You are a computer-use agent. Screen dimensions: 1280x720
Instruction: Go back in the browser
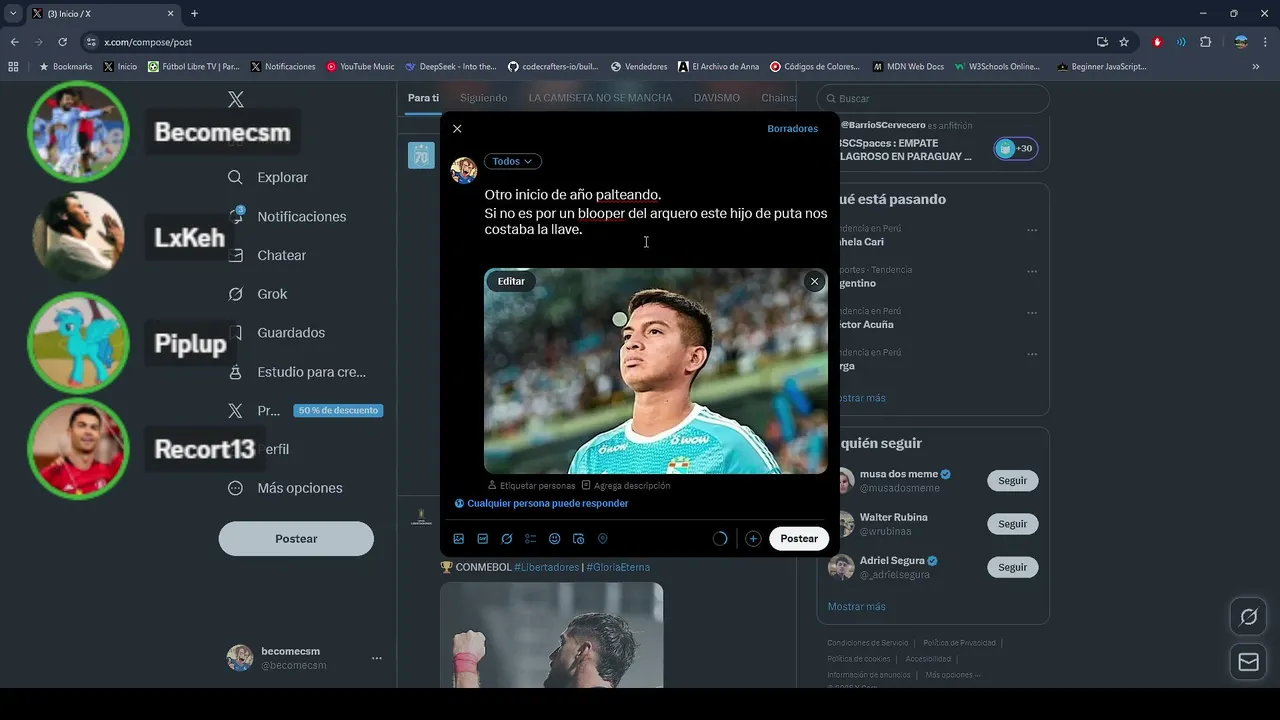point(14,42)
